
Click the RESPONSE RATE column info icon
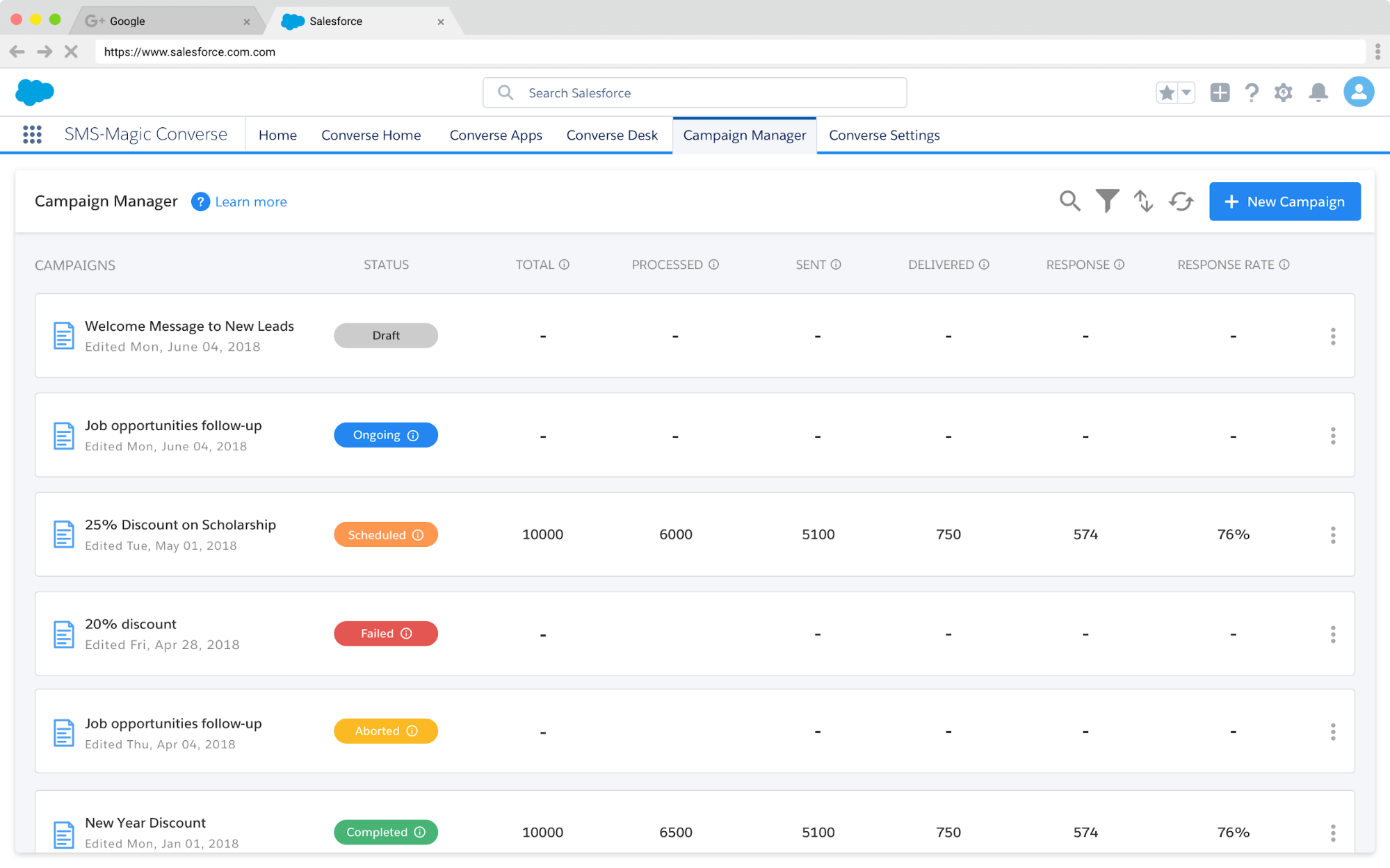click(1284, 265)
